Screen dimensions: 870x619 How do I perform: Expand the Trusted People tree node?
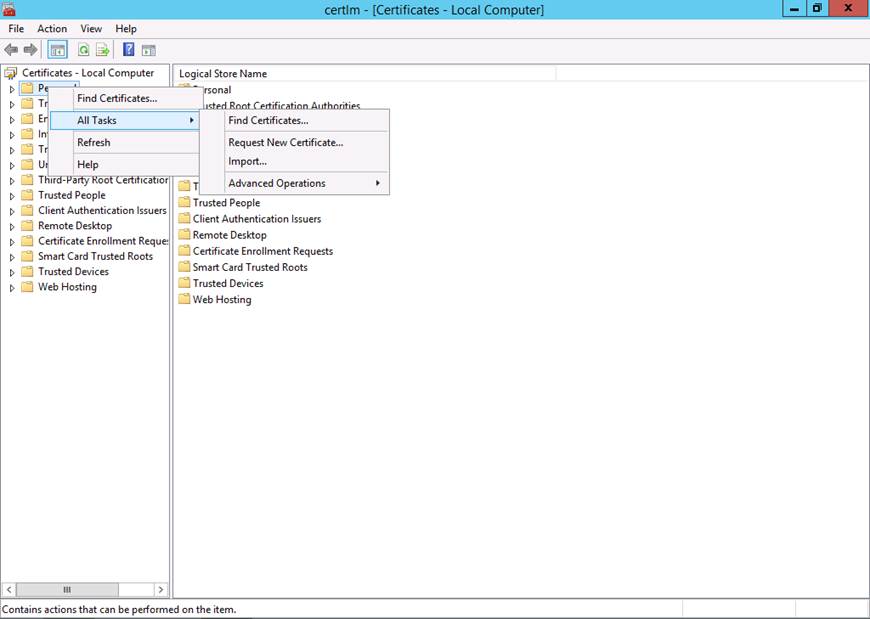[x=12, y=196]
